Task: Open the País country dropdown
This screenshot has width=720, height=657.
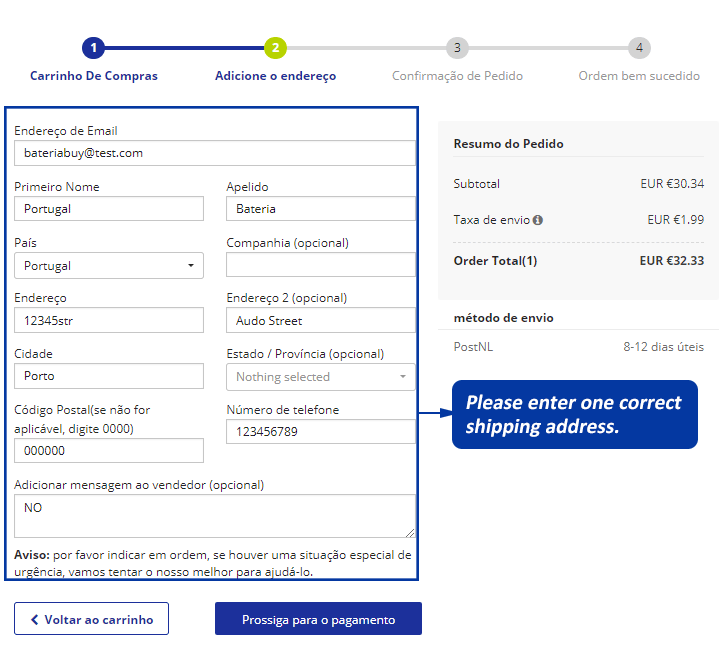Action: (109, 265)
